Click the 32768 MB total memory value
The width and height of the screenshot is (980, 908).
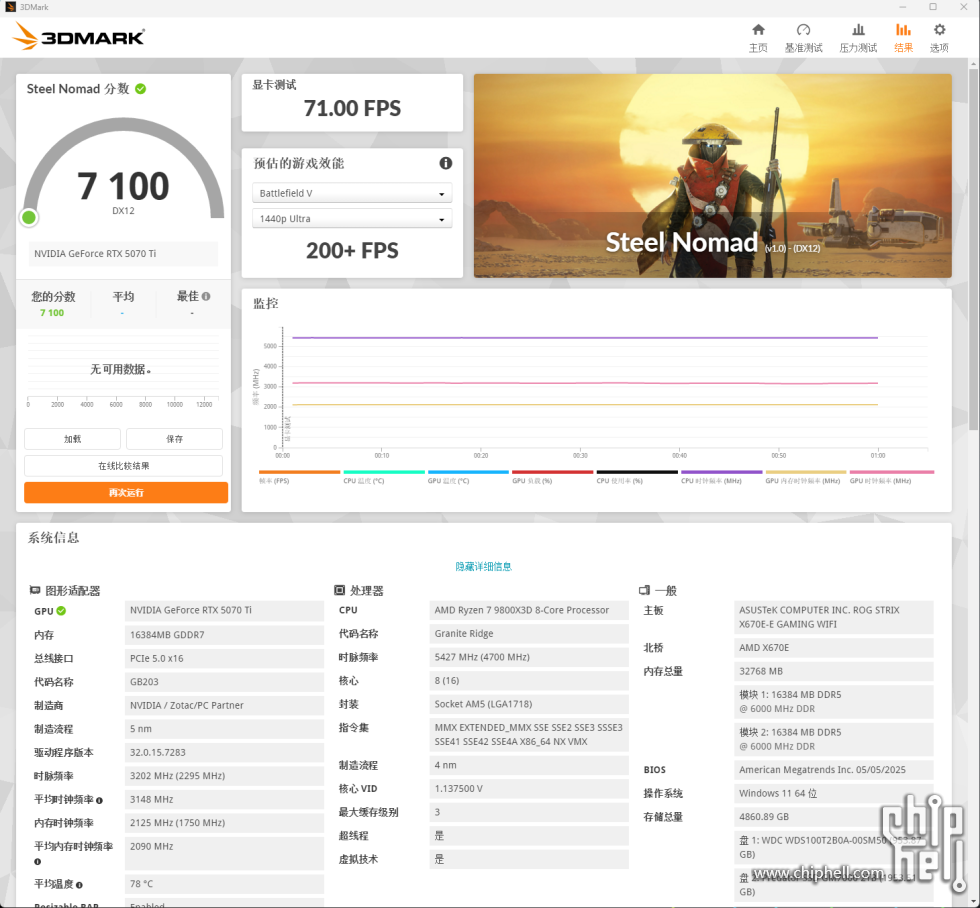834,671
